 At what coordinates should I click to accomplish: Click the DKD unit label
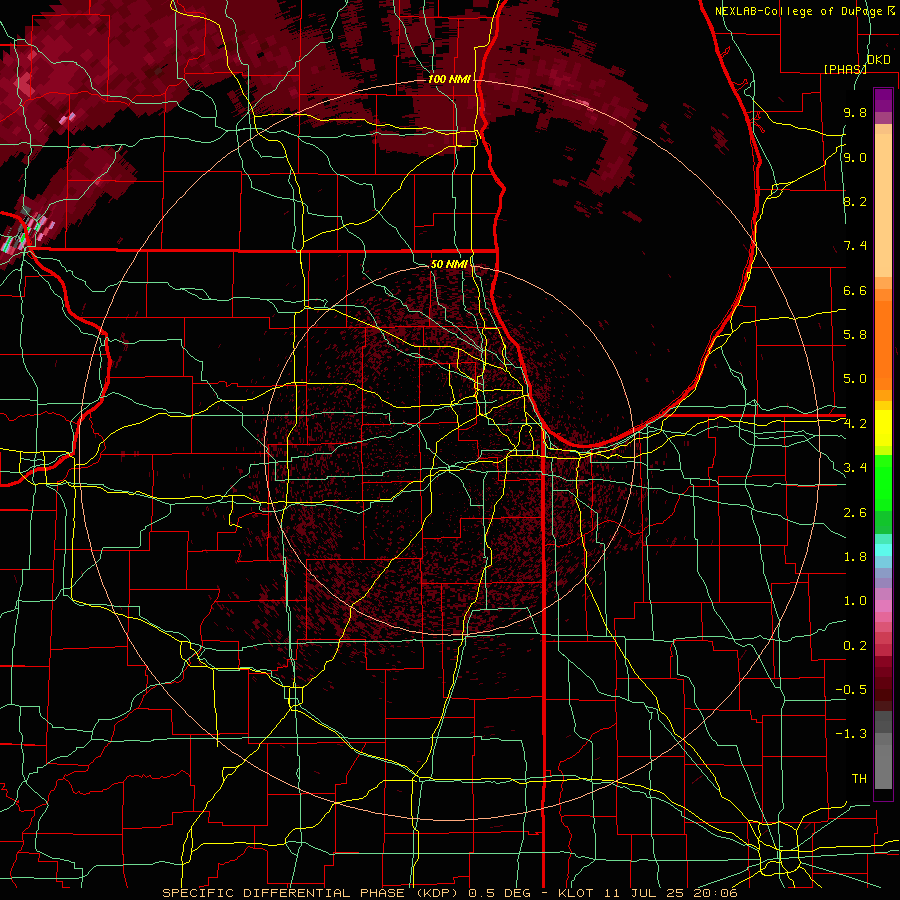click(879, 60)
